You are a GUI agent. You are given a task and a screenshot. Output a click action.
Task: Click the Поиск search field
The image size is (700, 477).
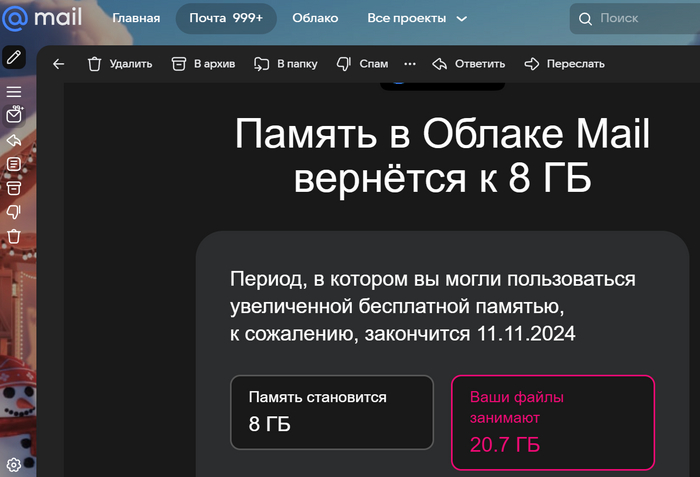tap(635, 18)
